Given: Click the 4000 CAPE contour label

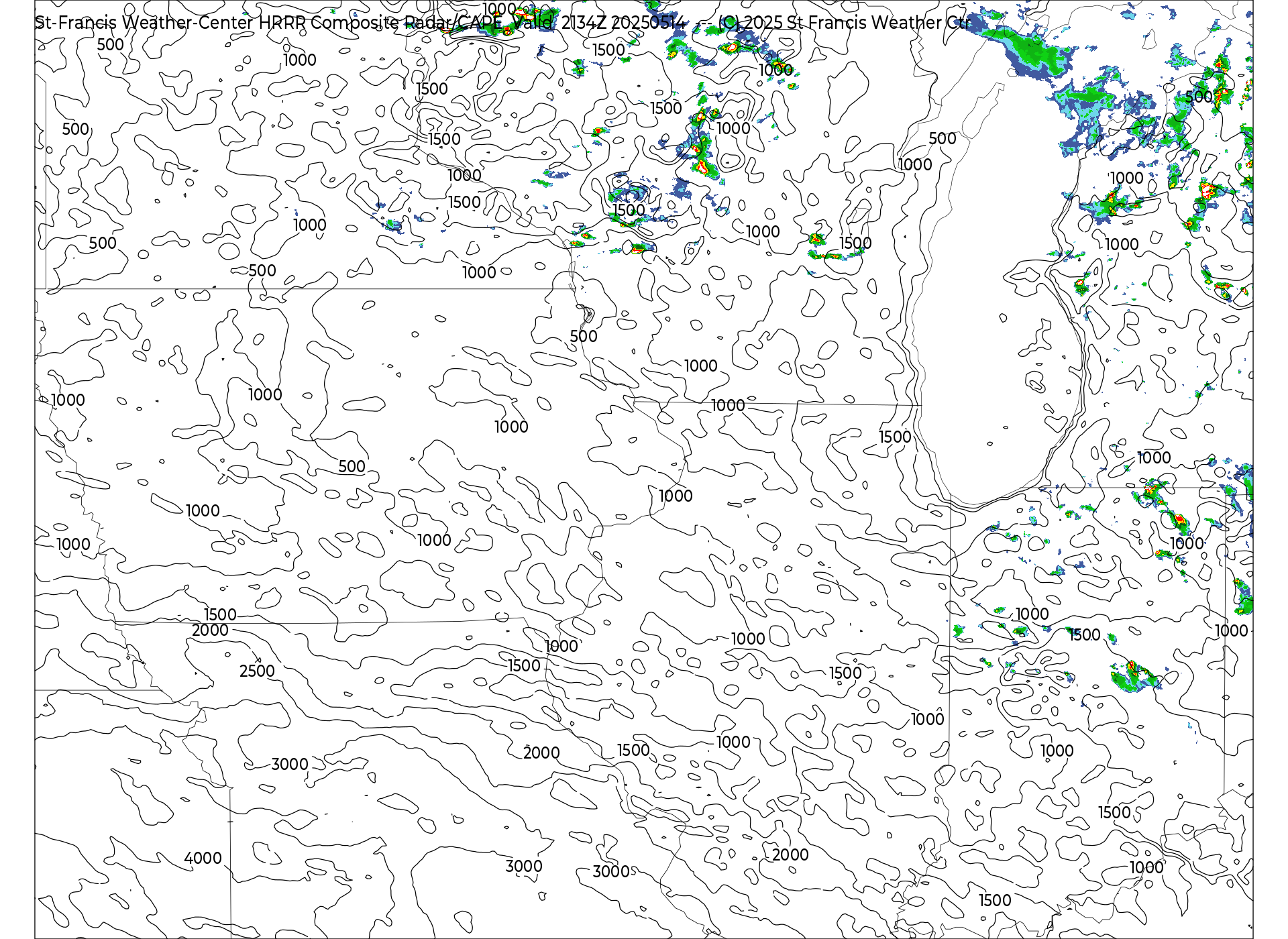Looking at the screenshot, I should (203, 859).
